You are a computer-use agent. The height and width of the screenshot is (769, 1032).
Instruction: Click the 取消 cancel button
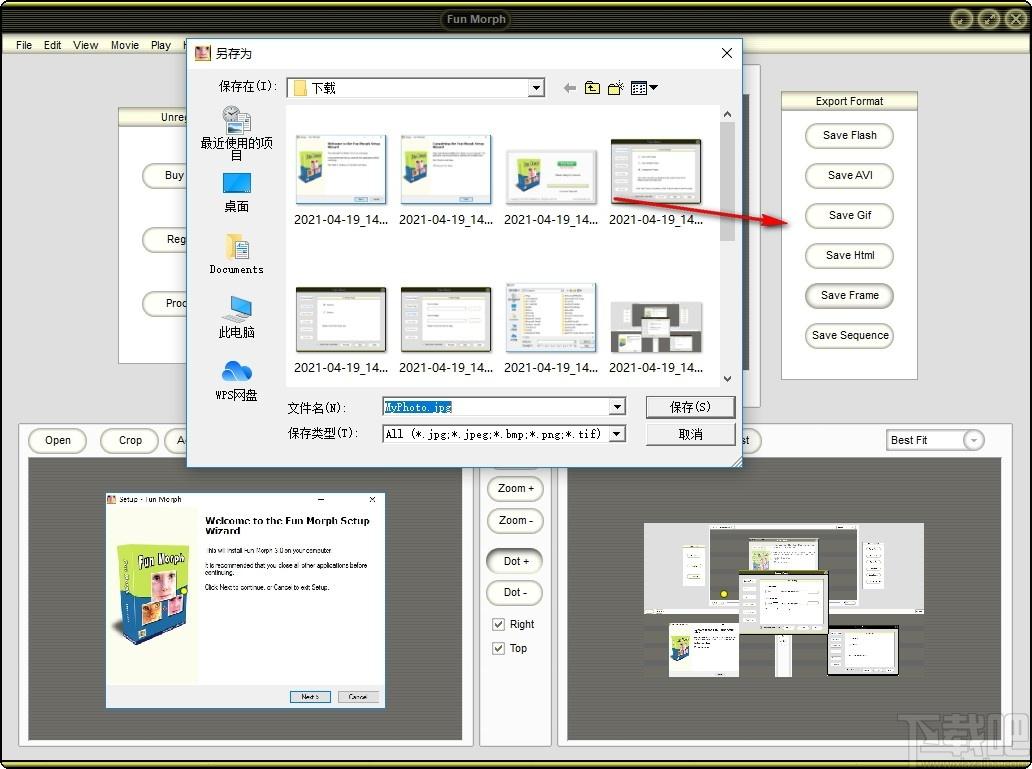[690, 434]
